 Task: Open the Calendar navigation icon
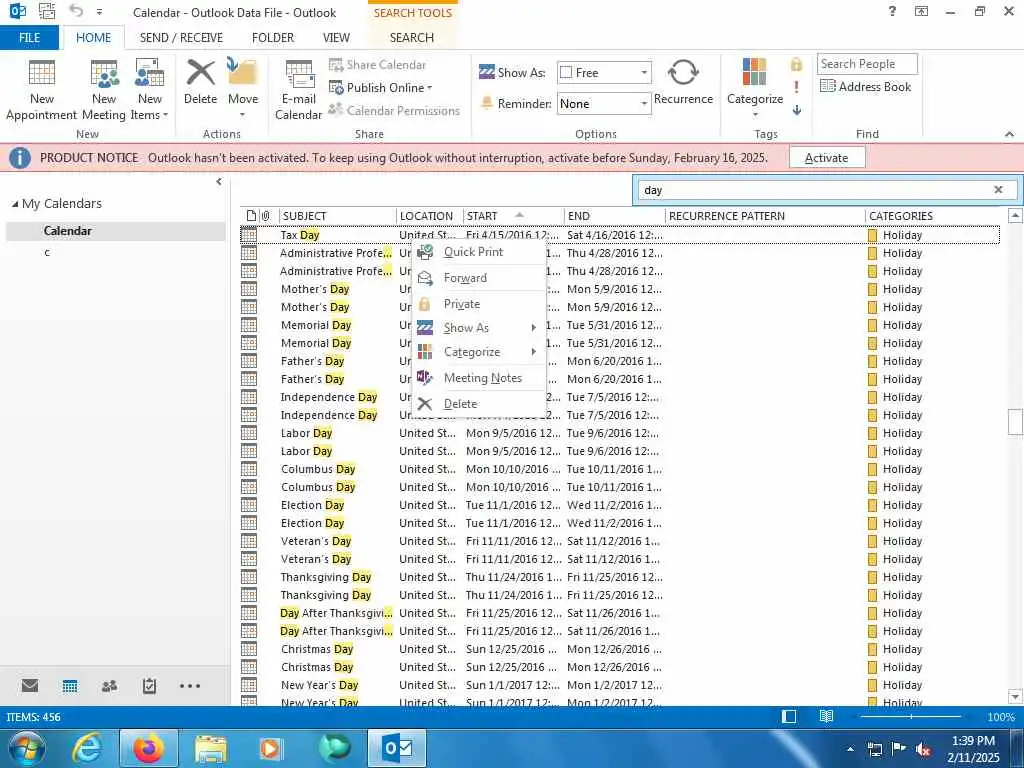coord(70,686)
